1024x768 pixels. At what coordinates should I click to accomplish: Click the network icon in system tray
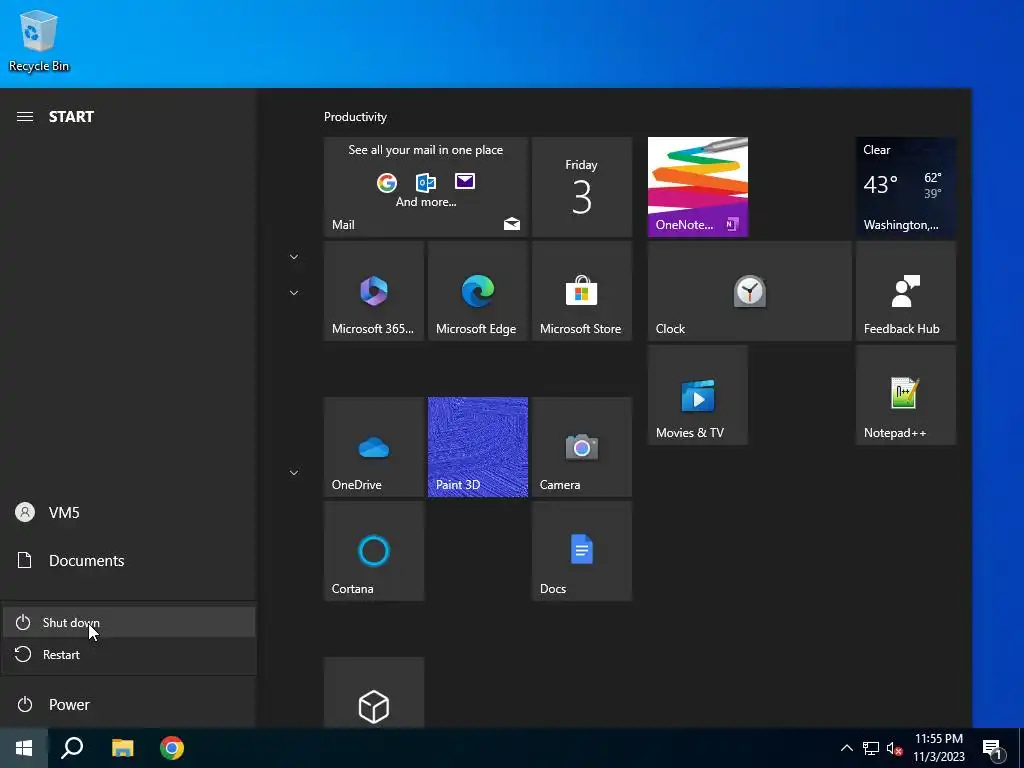(871, 748)
